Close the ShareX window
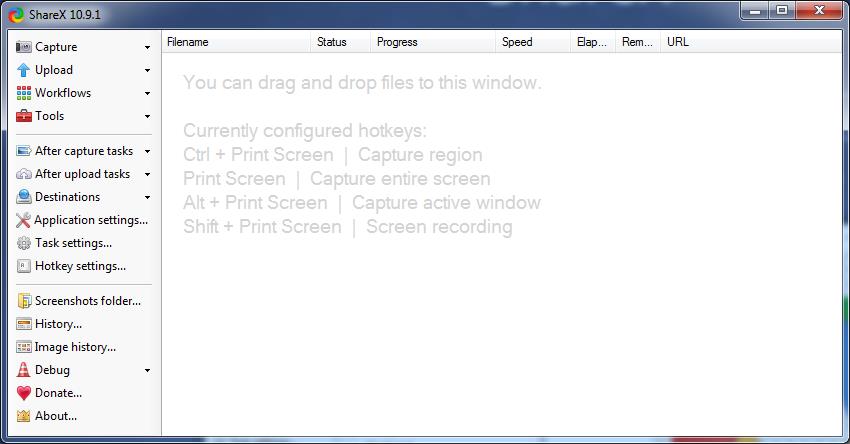Screen dimensions: 850x444 click(819, 10)
